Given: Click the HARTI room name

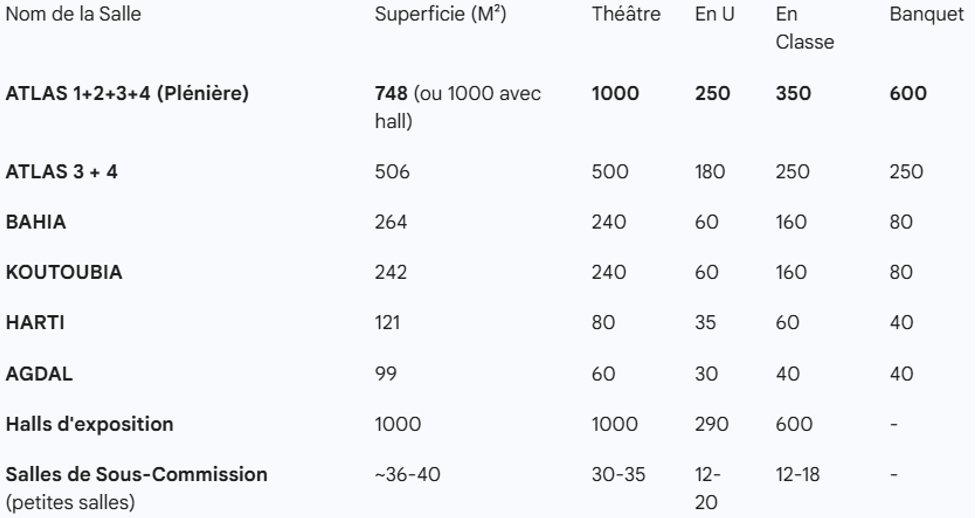Looking at the screenshot, I should 35,322.
